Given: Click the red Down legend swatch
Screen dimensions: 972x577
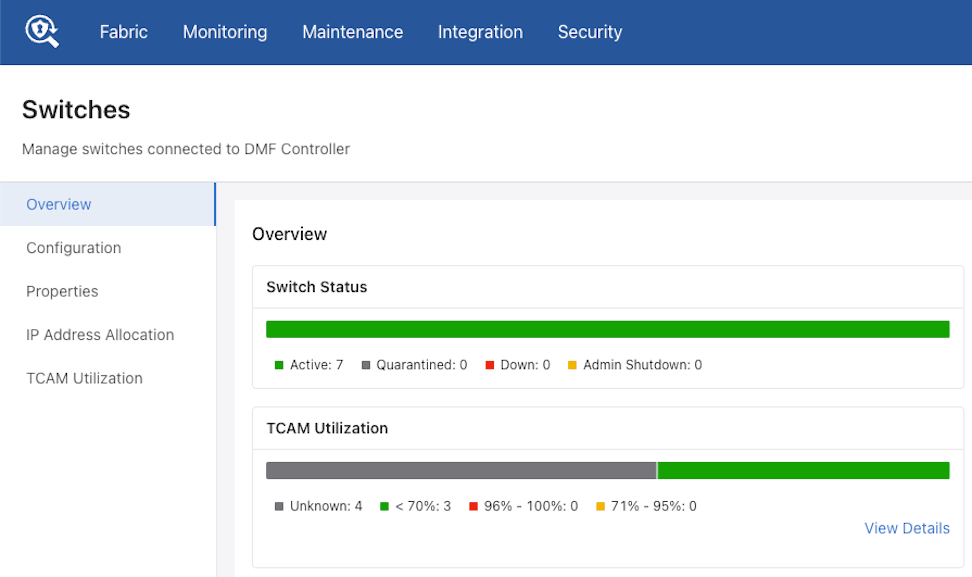Looking at the screenshot, I should tap(490, 365).
